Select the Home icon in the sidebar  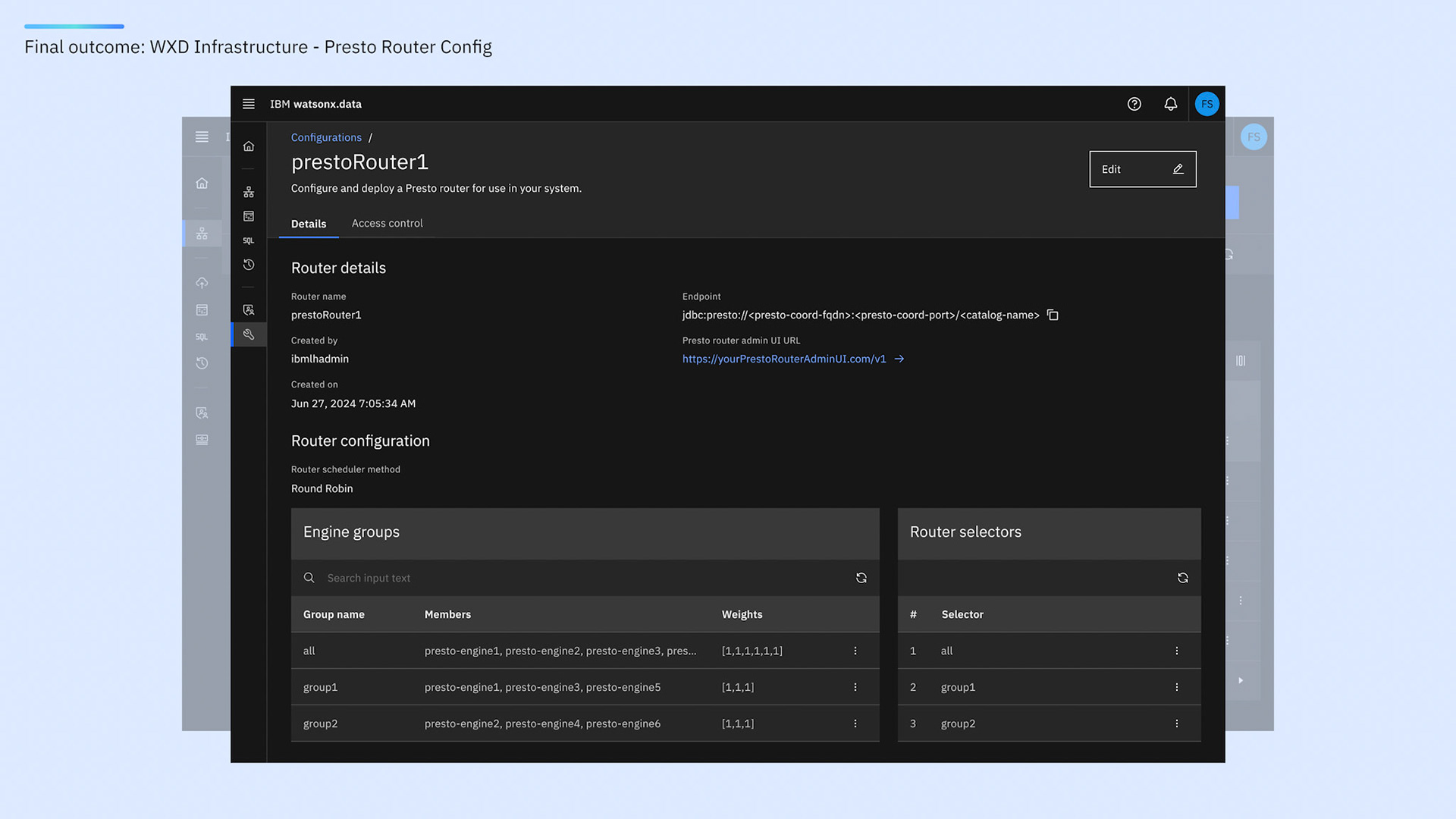pyautogui.click(x=248, y=146)
